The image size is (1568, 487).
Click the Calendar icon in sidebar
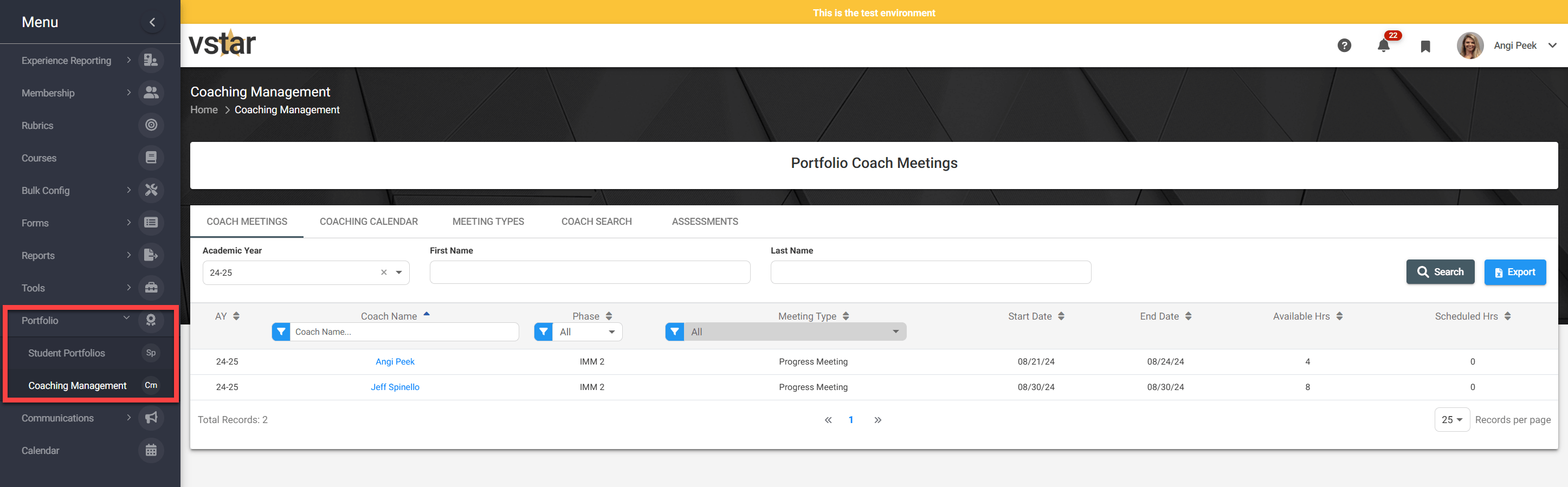pos(151,451)
